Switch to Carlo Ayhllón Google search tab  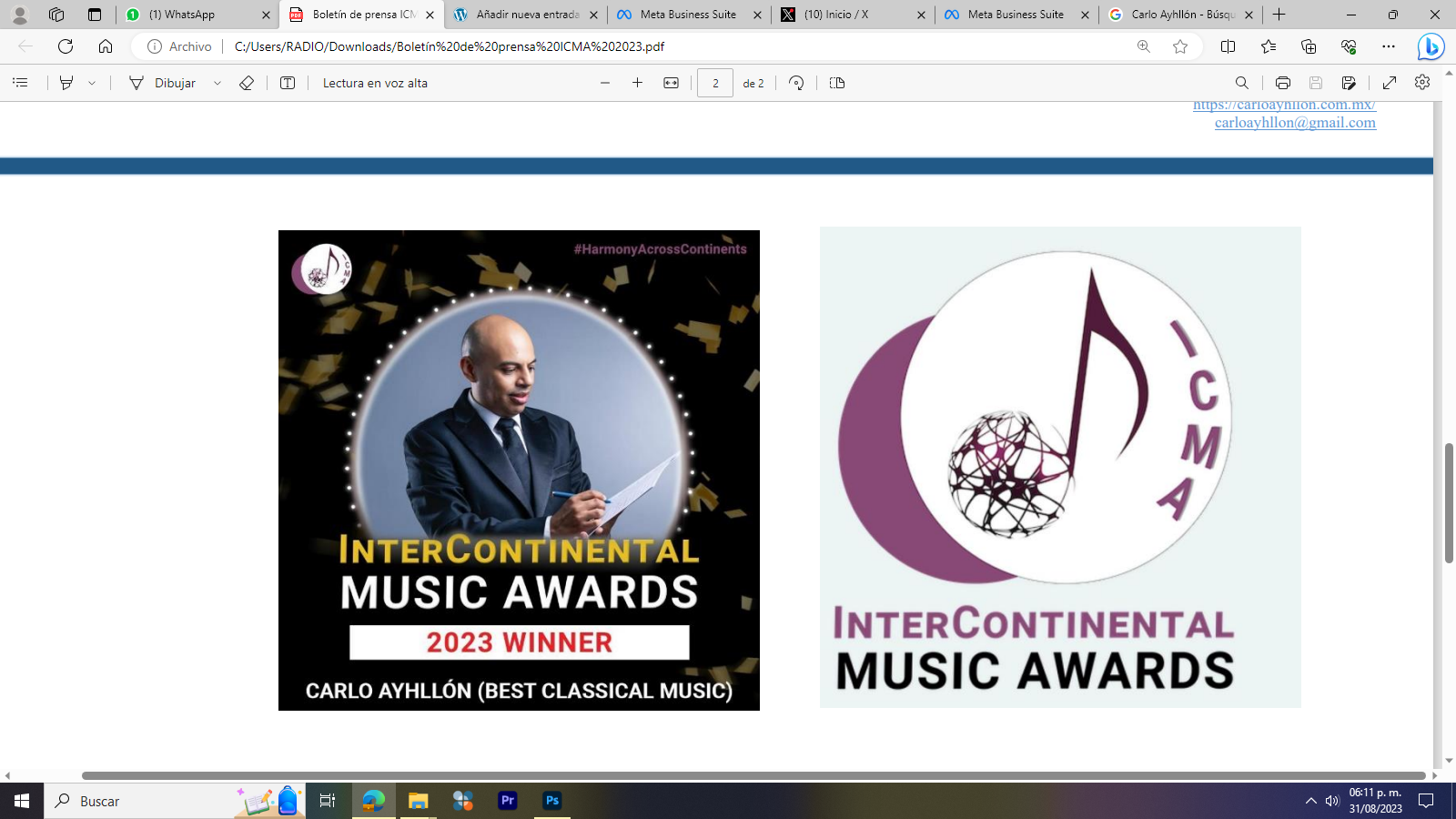[1181, 15]
